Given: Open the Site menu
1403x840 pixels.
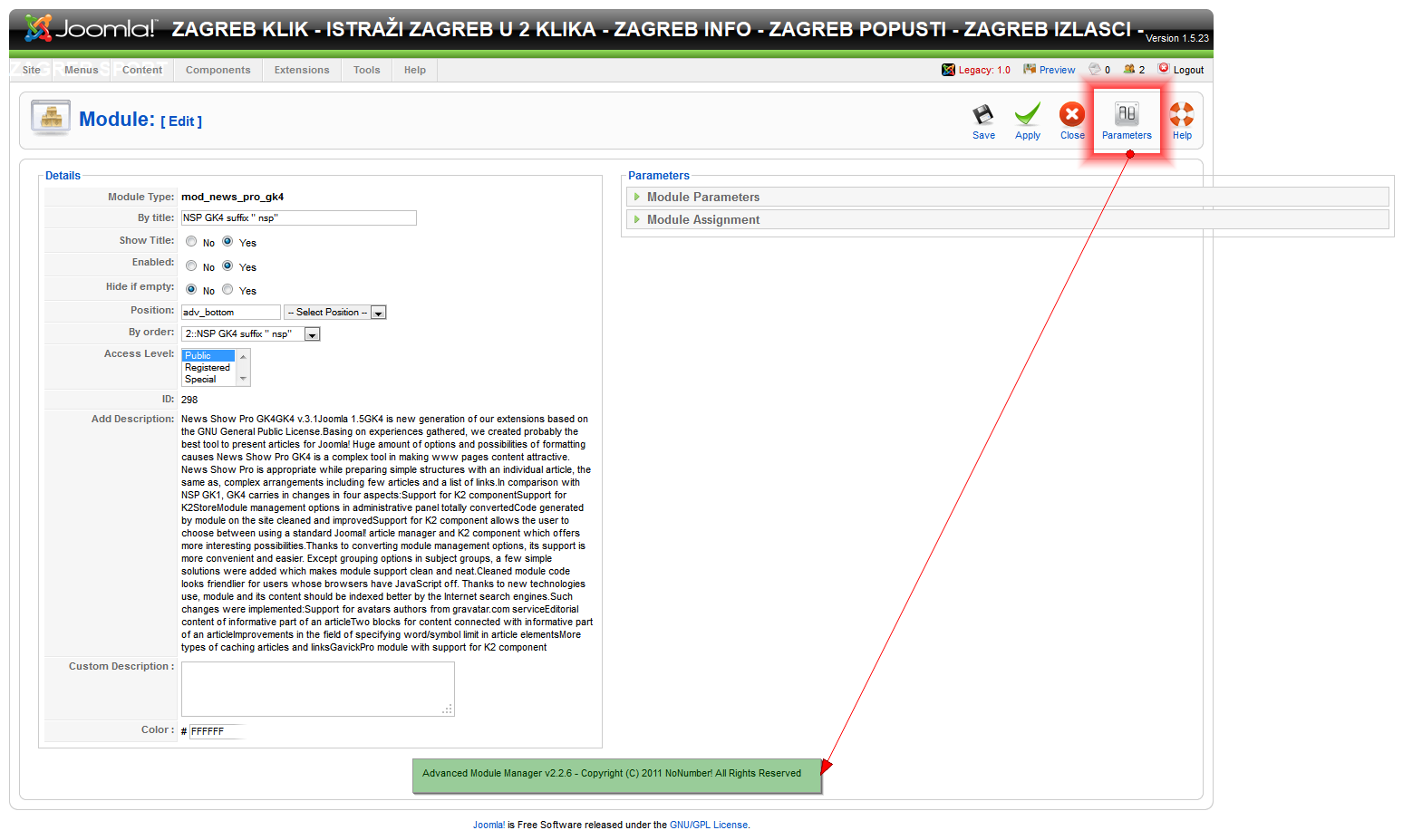Looking at the screenshot, I should coord(32,70).
